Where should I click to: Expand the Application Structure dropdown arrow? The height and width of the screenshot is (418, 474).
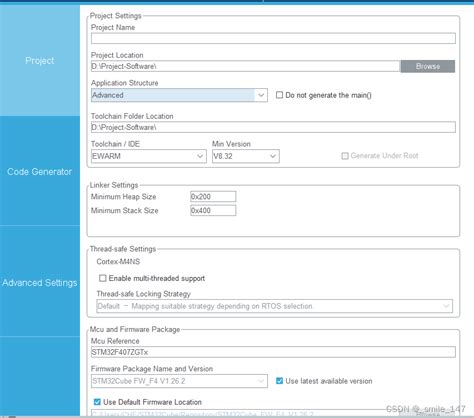pos(261,95)
